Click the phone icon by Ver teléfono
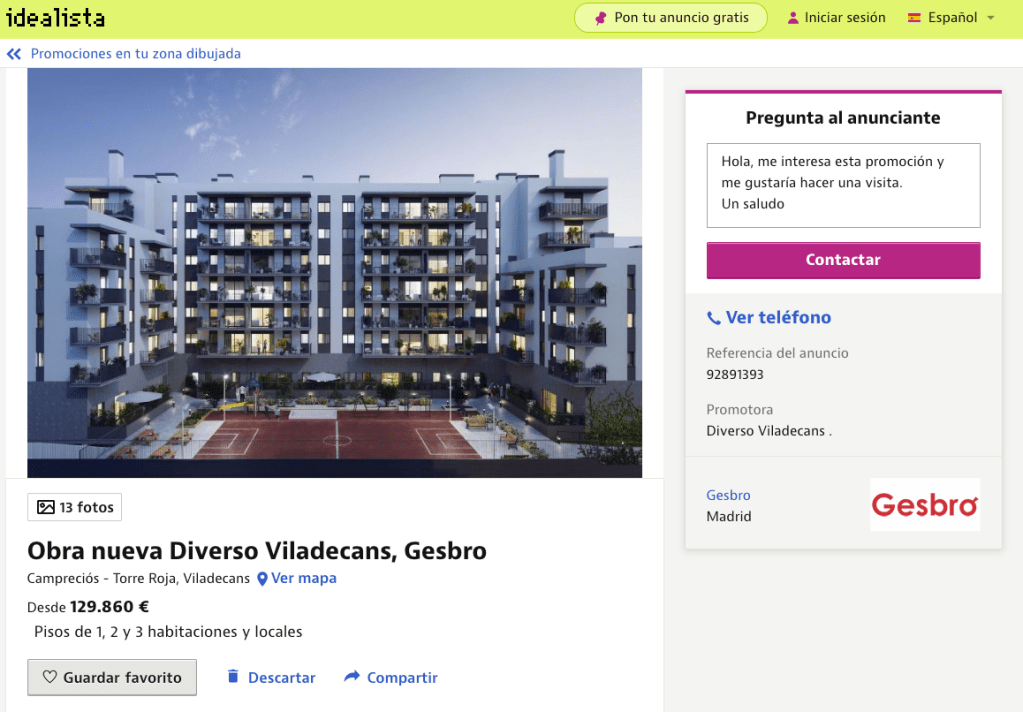 click(x=714, y=318)
